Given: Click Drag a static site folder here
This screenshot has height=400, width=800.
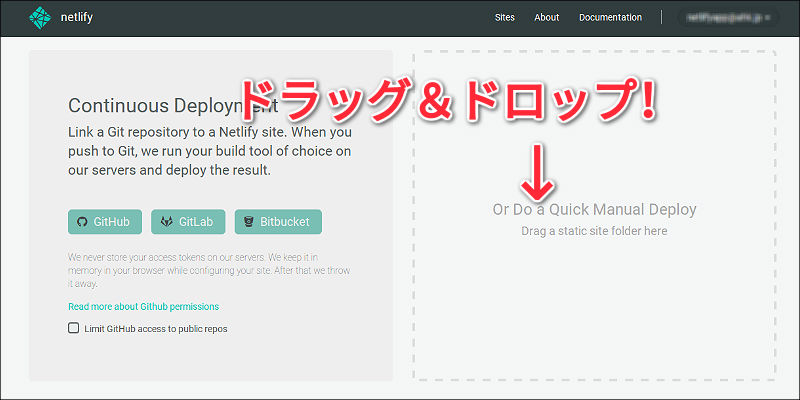Looking at the screenshot, I should tap(594, 231).
